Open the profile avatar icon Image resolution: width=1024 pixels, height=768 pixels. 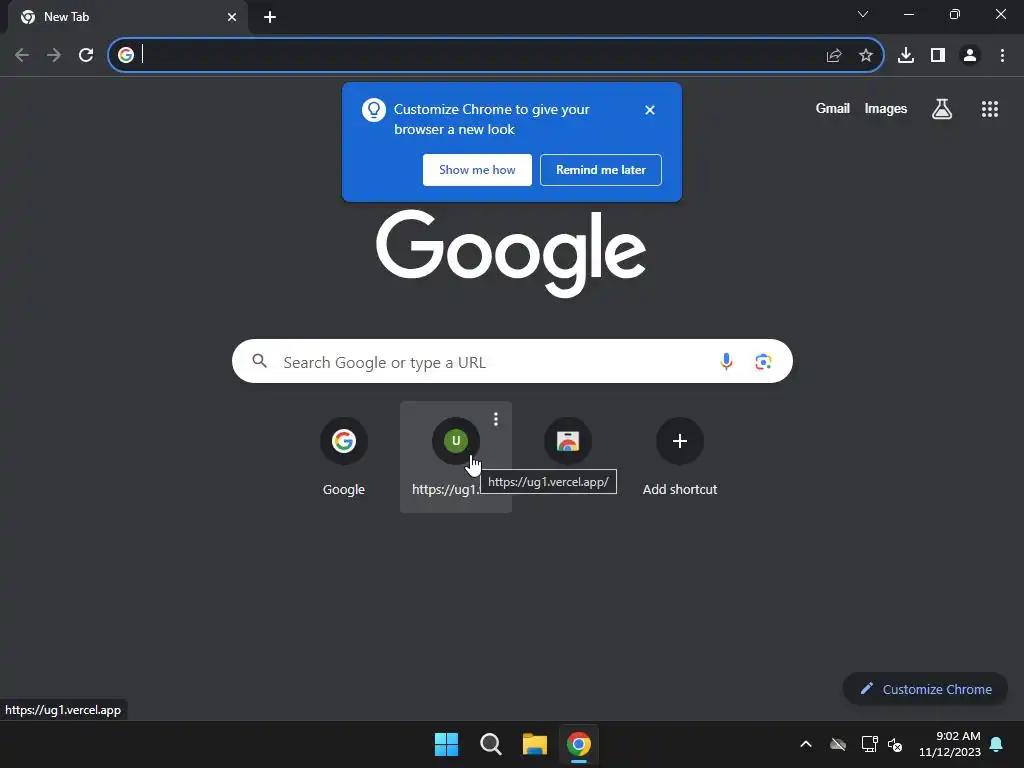[970, 56]
